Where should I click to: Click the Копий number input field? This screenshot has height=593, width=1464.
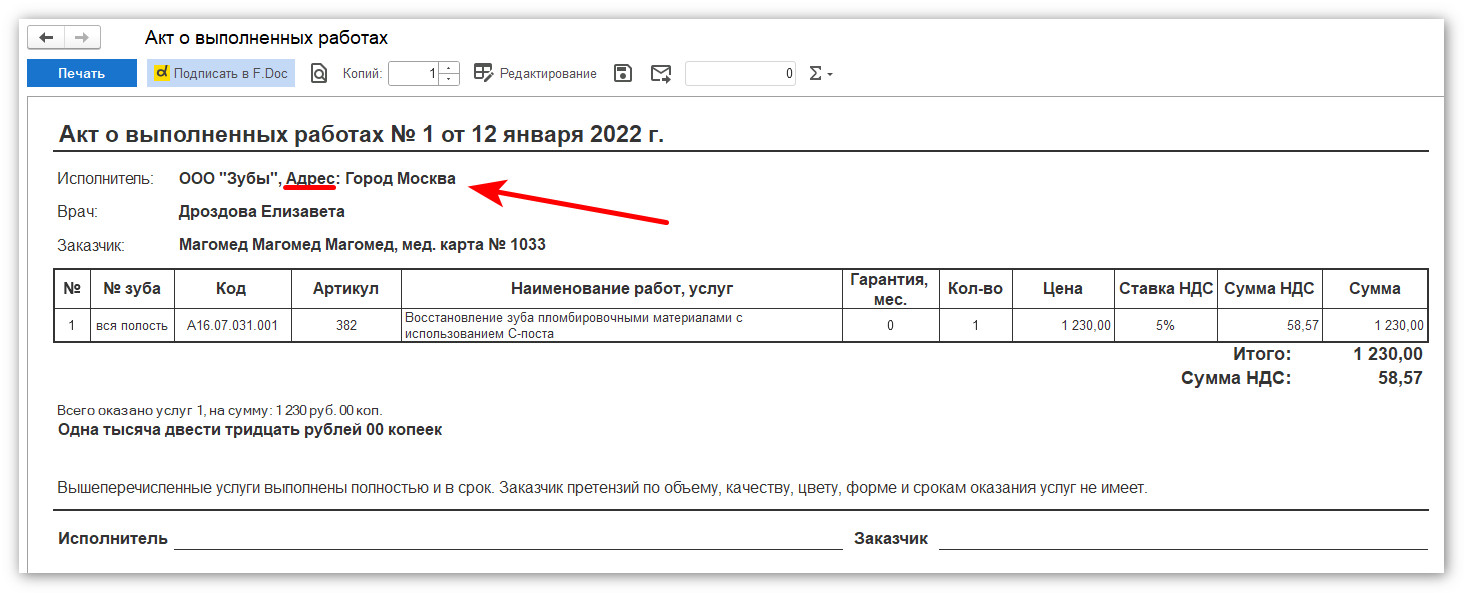coord(413,73)
